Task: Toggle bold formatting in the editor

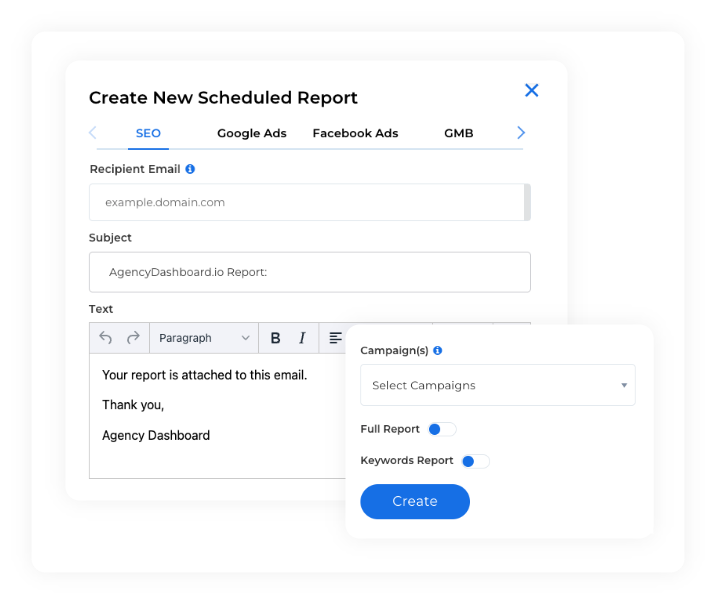Action: [275, 338]
